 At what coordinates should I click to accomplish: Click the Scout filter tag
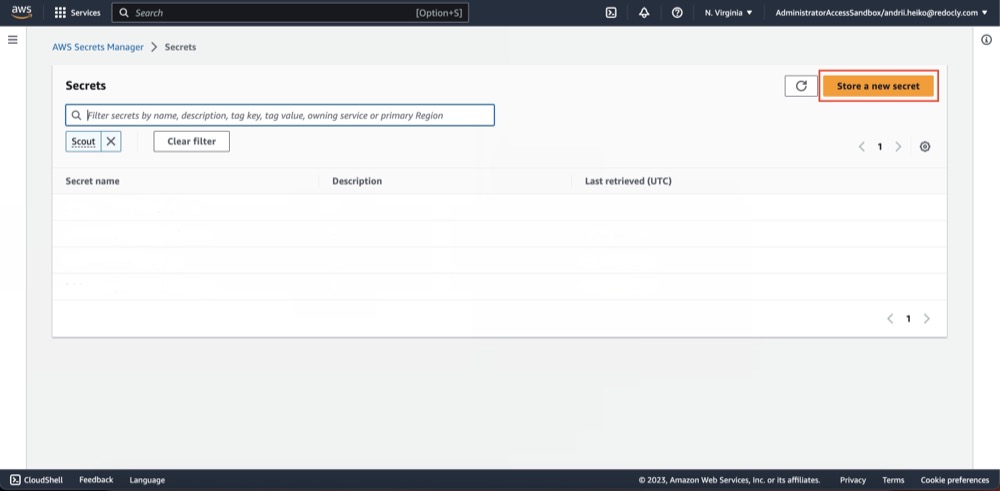(84, 142)
